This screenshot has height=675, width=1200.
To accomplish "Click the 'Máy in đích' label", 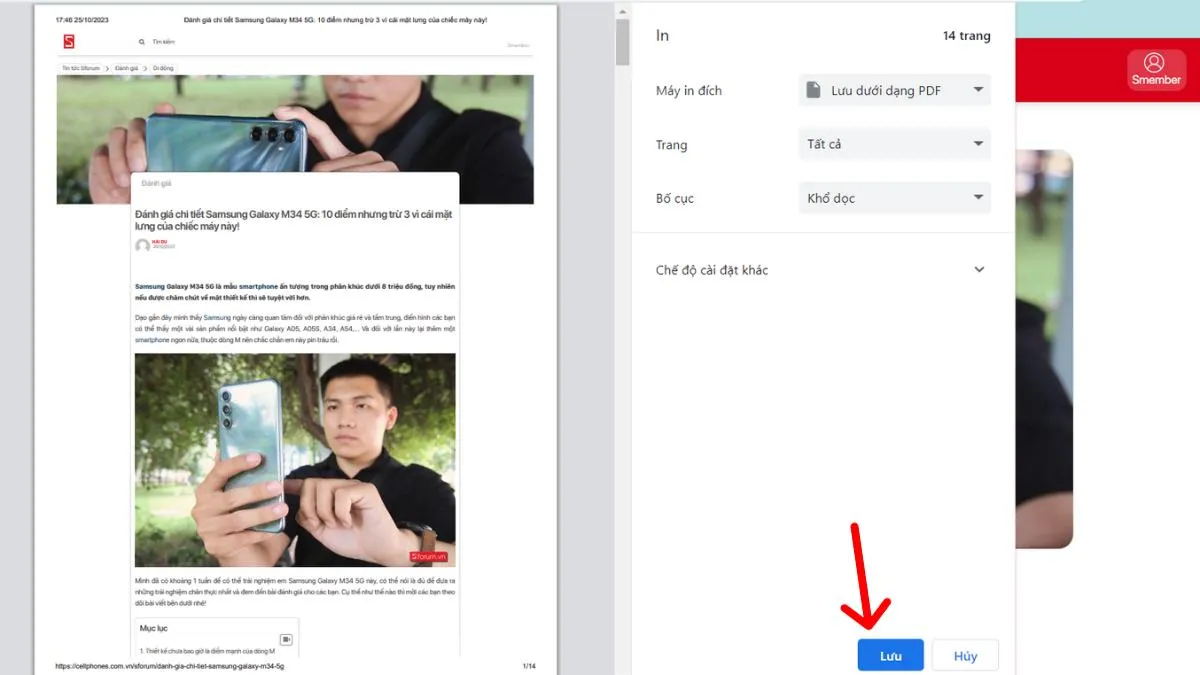I will click(689, 90).
